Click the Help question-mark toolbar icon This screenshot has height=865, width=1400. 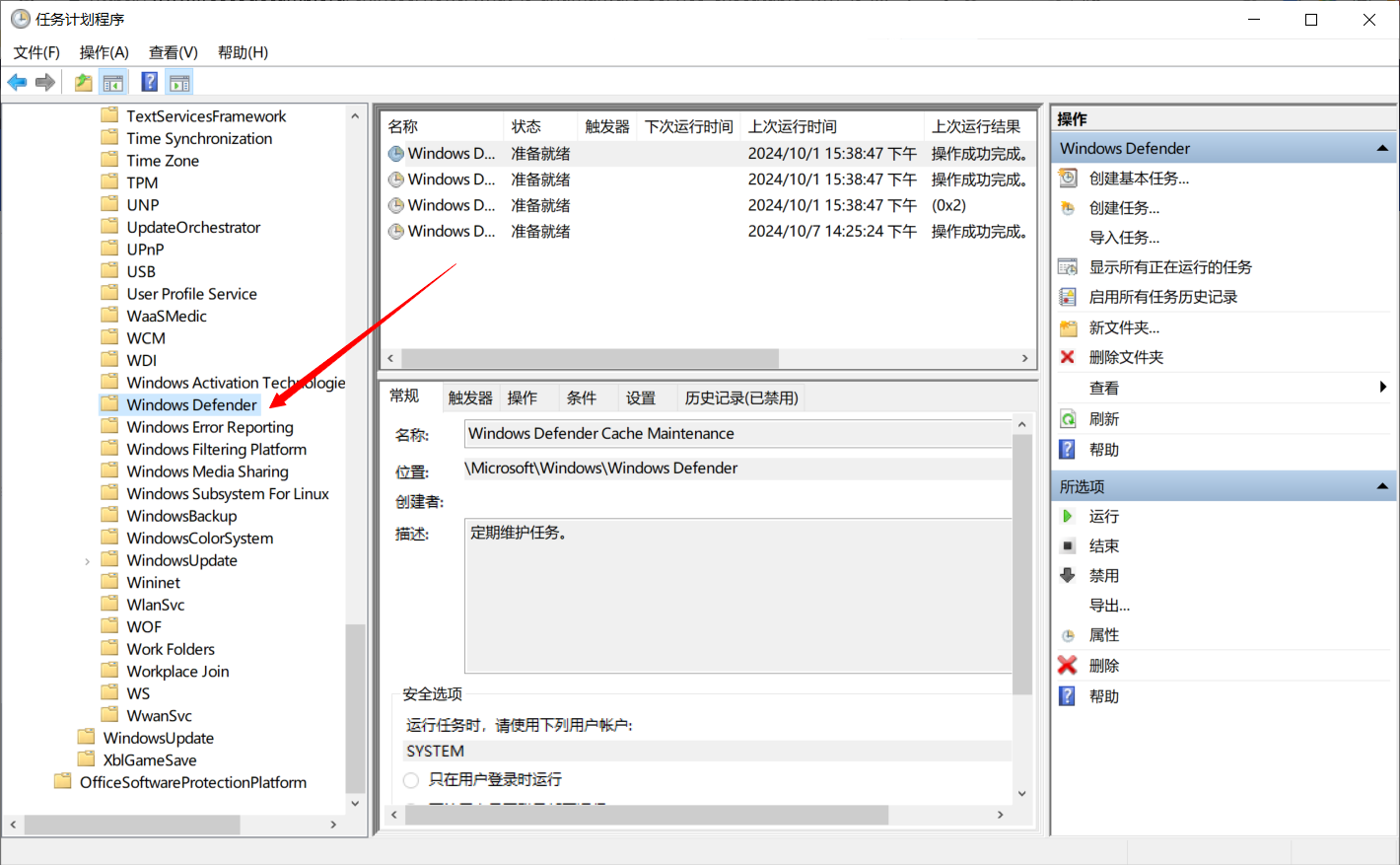point(149,82)
